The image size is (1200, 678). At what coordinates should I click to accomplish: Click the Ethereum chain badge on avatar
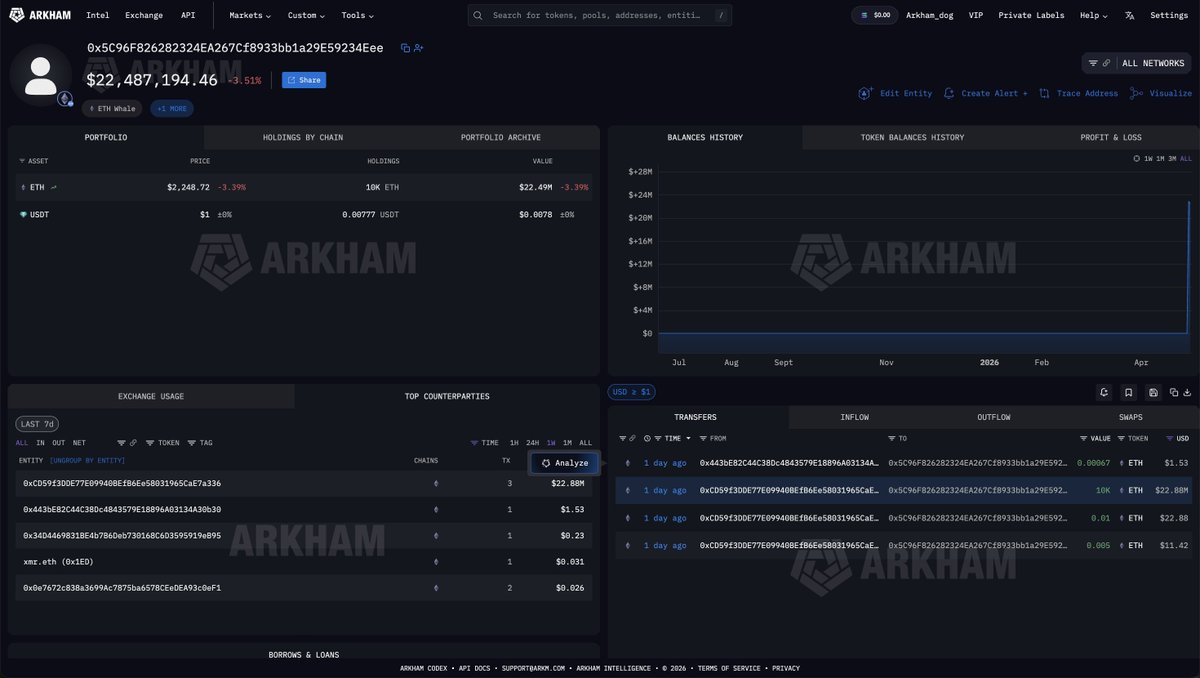click(x=65, y=98)
